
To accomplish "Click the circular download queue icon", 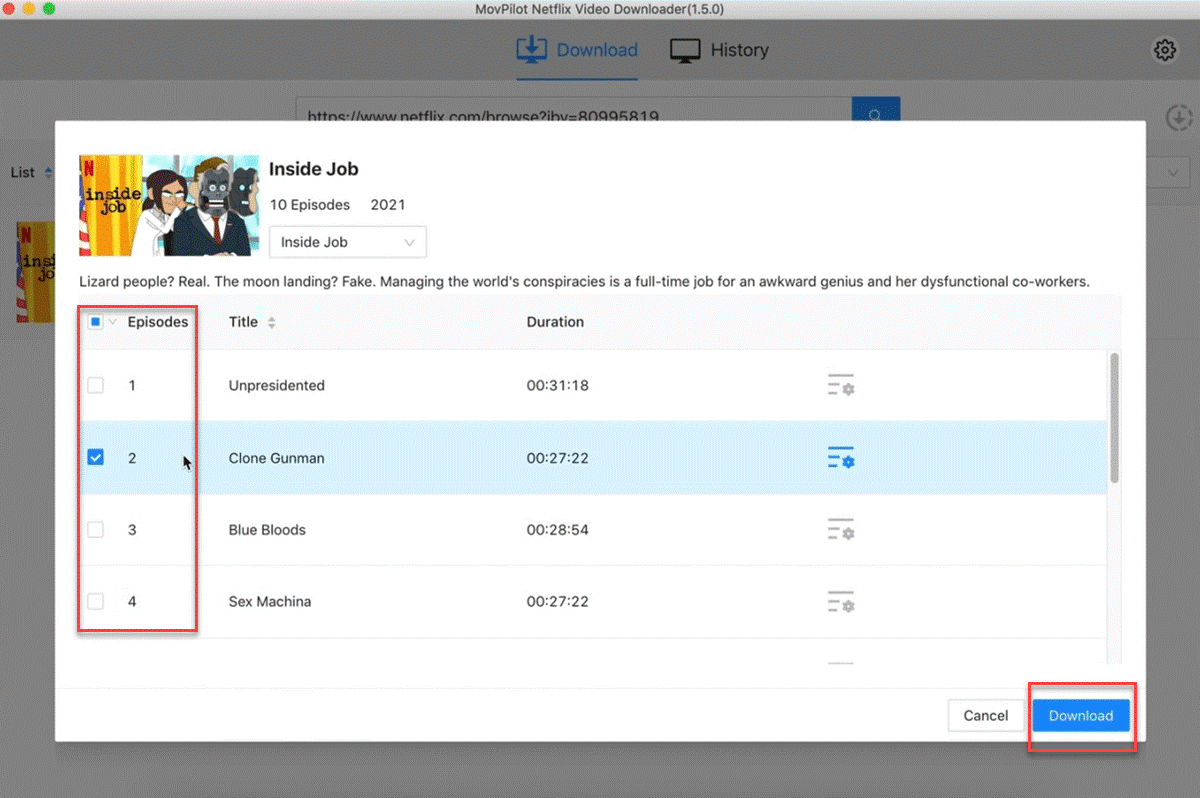I will point(1179,118).
